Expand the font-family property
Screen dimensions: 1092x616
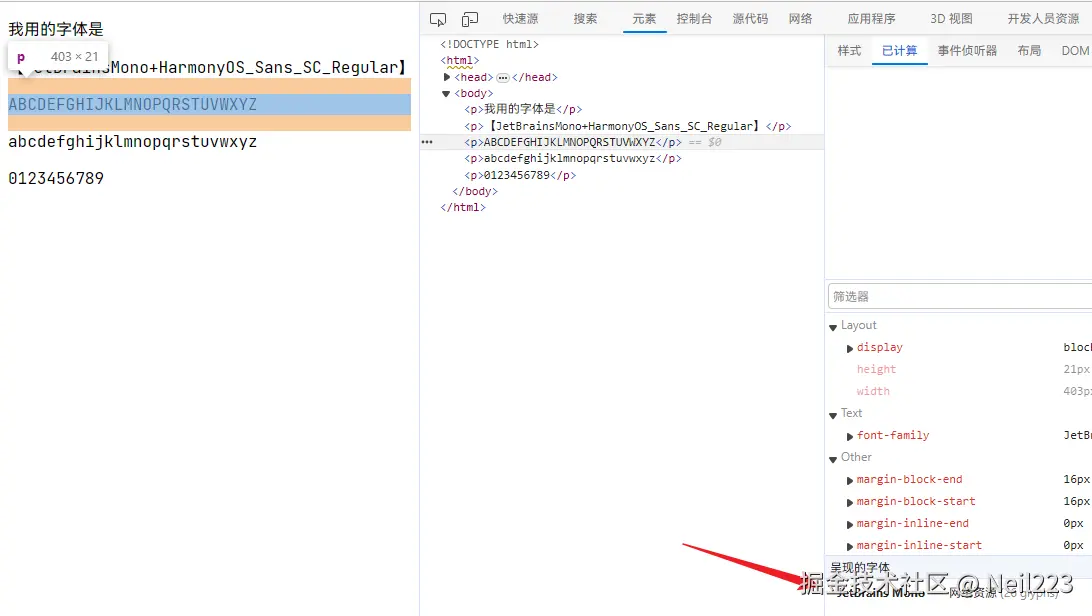[x=850, y=436]
